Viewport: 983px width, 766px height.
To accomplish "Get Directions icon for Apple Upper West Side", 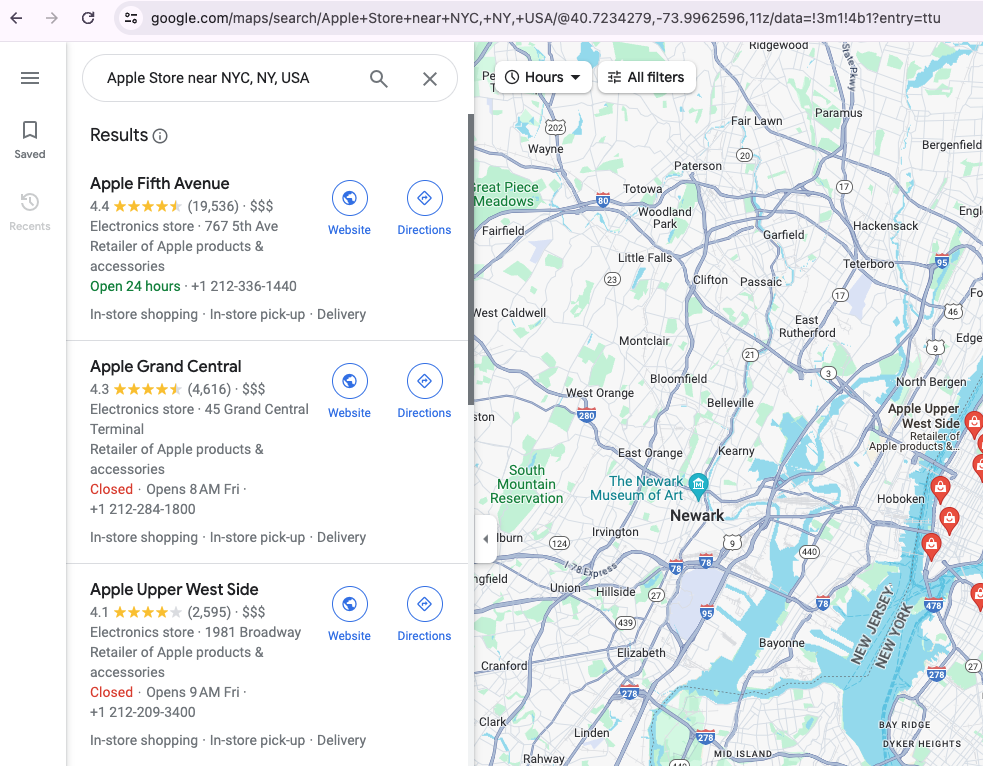I will pos(424,604).
